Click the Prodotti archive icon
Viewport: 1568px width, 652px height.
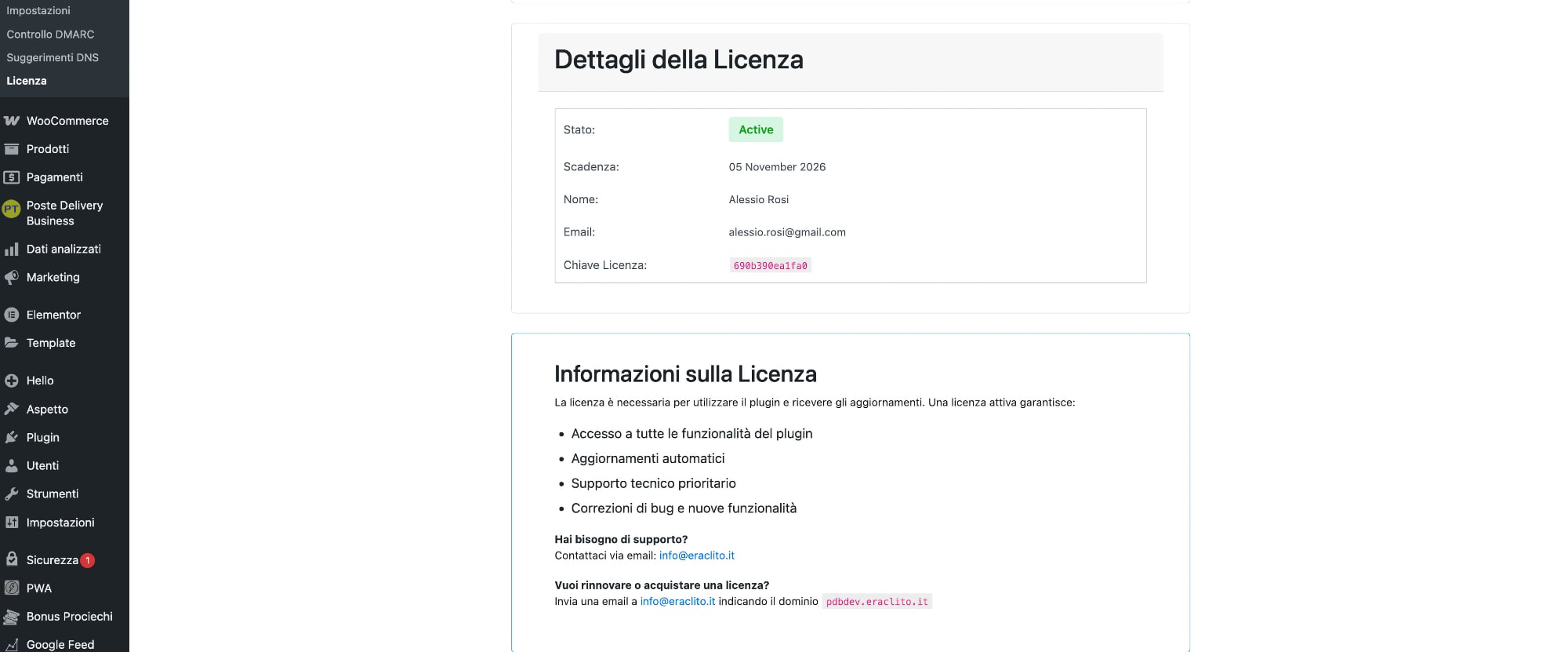pos(12,149)
